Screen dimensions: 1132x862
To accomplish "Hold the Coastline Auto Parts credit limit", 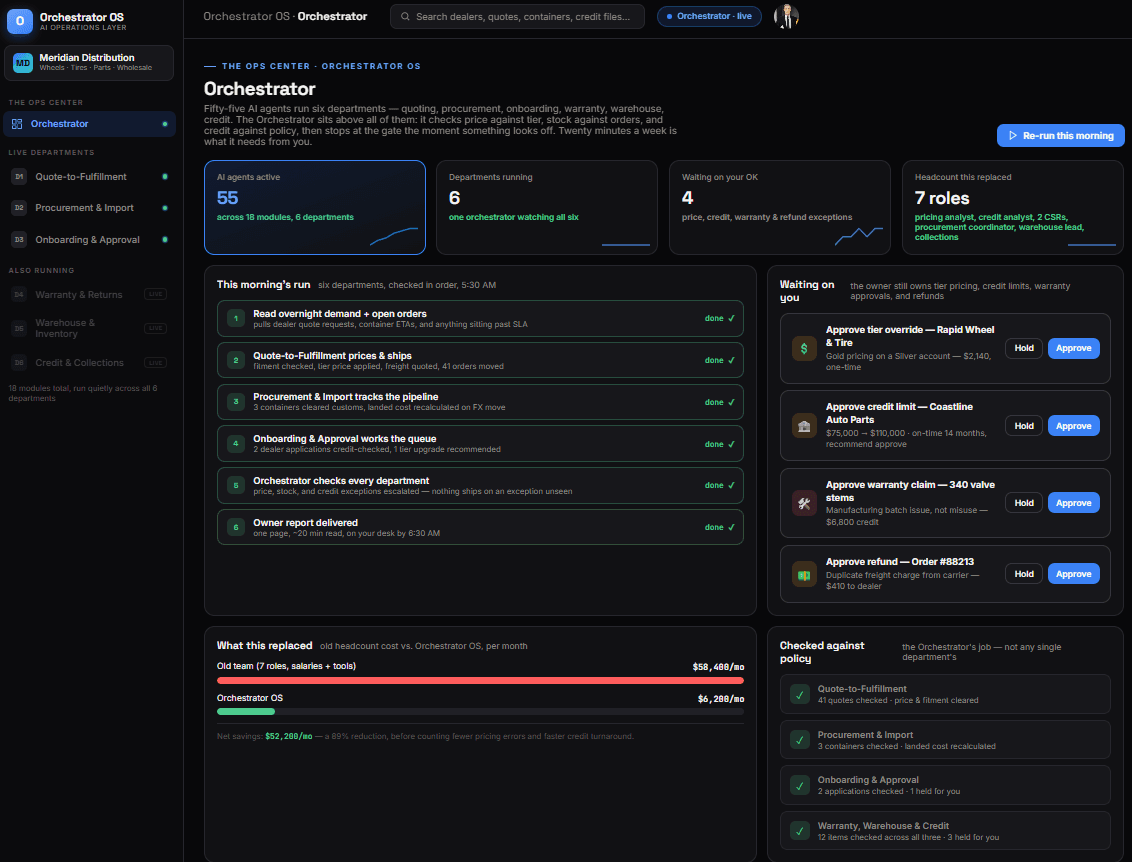I will tap(1024, 426).
